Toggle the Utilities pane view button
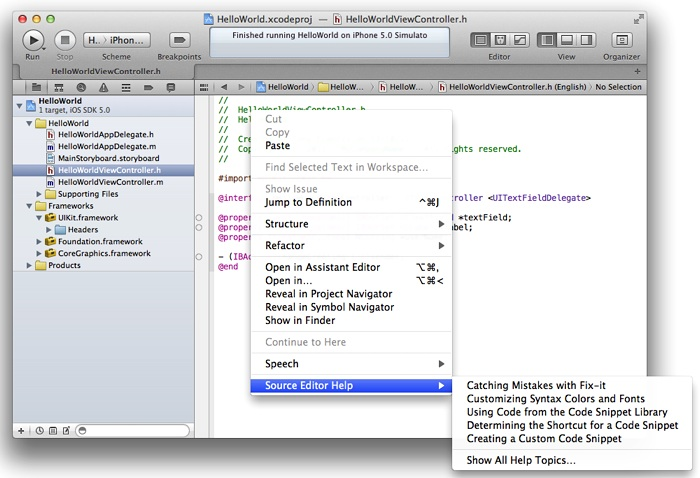 point(586,40)
